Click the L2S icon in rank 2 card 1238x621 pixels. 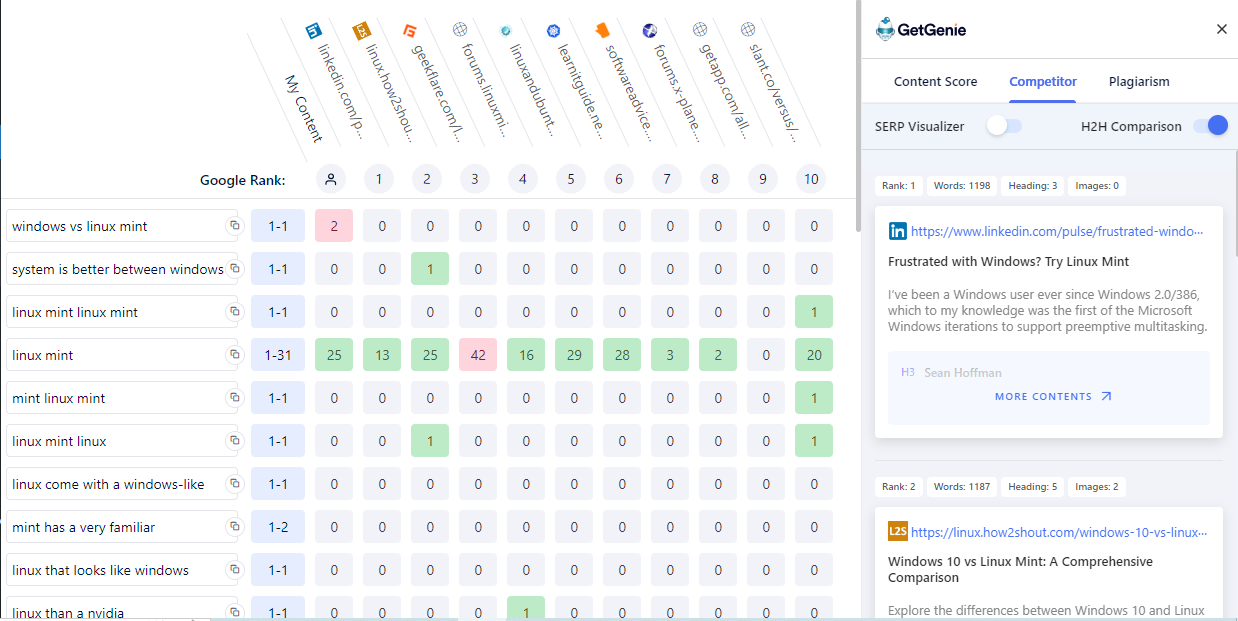(898, 532)
